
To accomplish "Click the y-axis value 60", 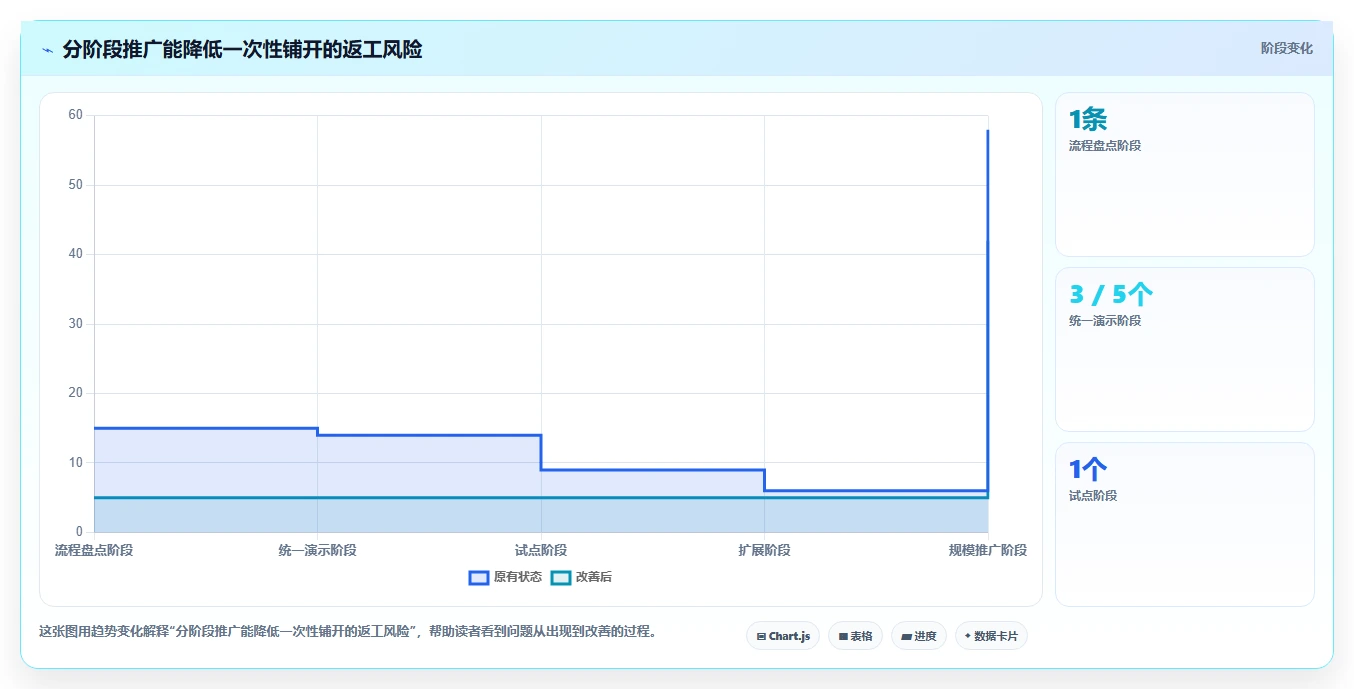I will [x=75, y=115].
